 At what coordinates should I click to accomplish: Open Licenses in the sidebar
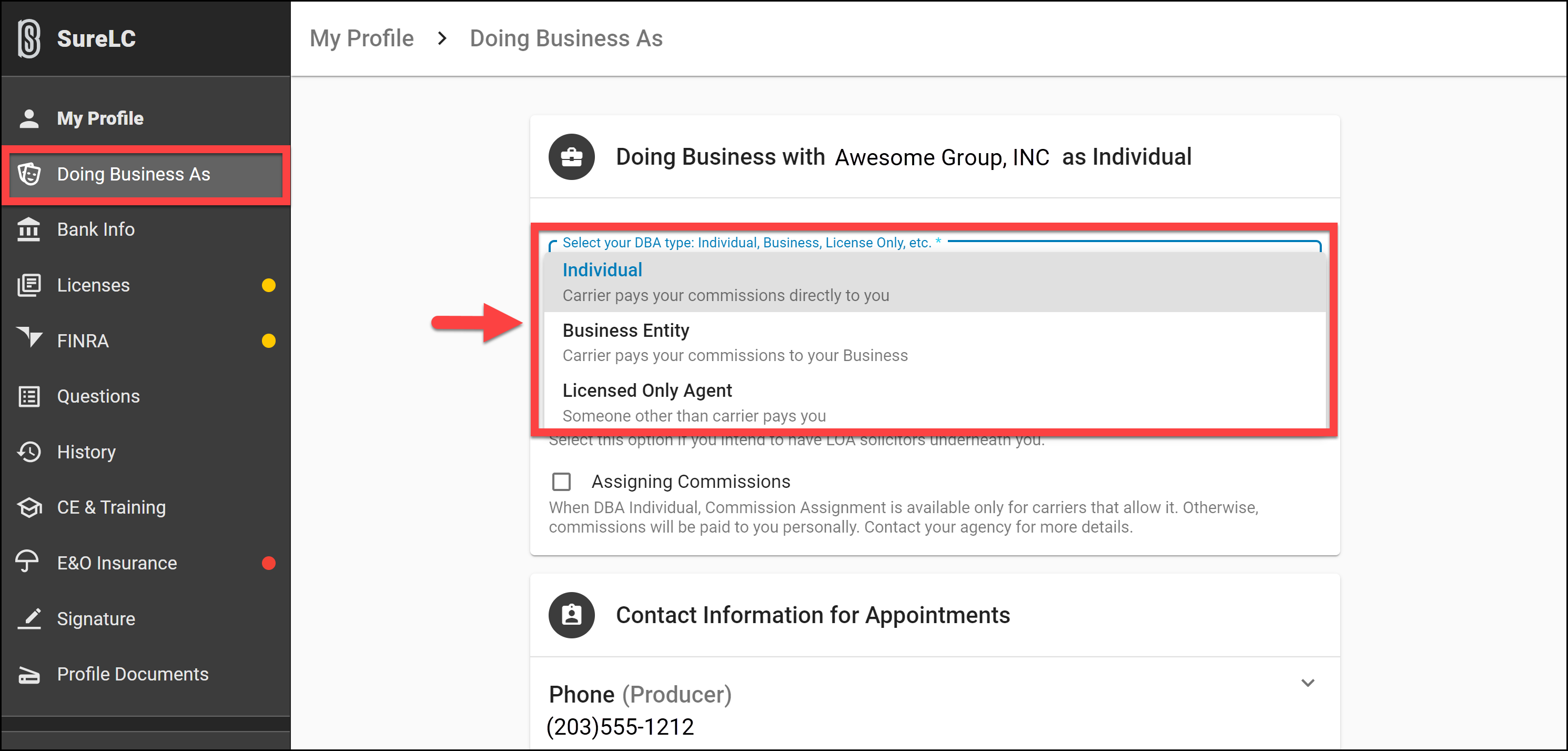[146, 285]
